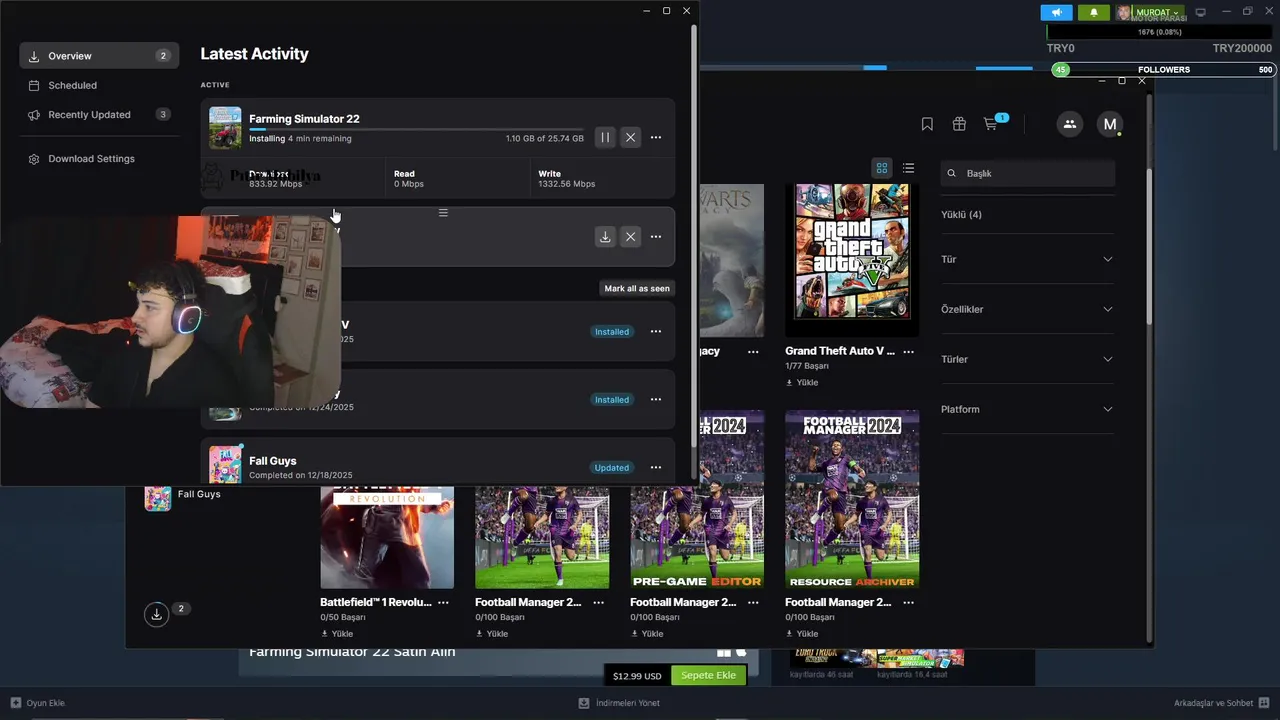Click the Updated badge for Fall Guys
The width and height of the screenshot is (1280, 720).
click(612, 467)
